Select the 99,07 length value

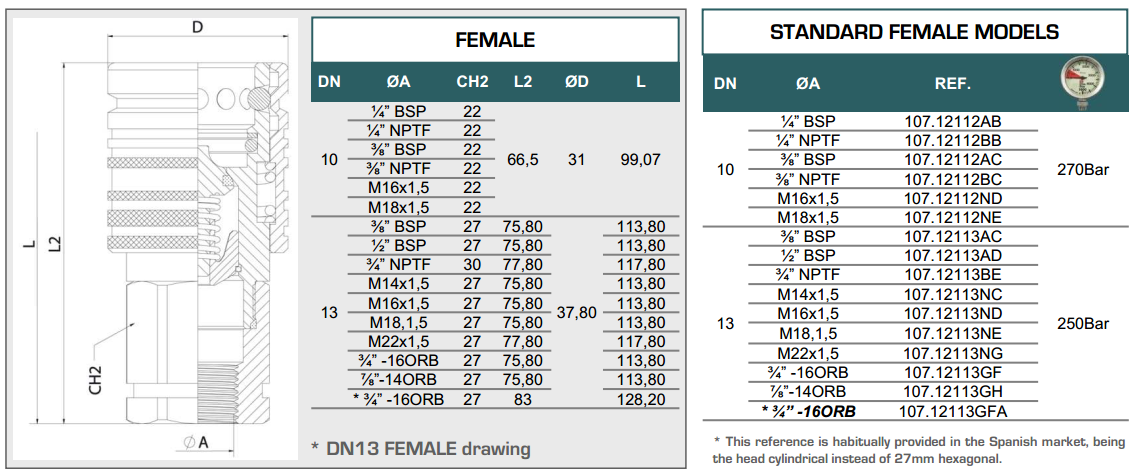point(640,159)
